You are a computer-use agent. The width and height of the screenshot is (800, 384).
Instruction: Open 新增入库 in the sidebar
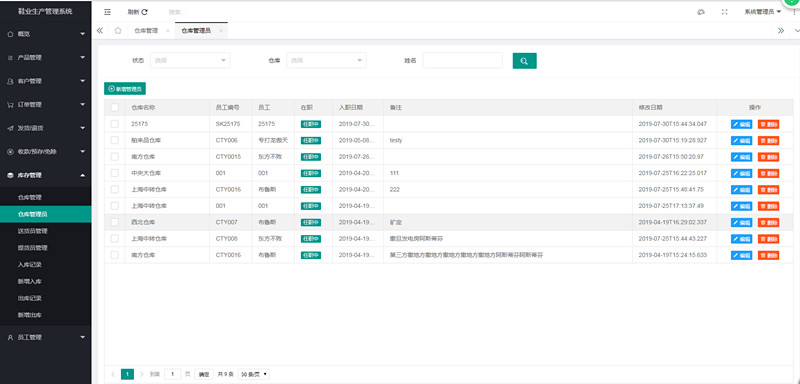[x=46, y=281]
